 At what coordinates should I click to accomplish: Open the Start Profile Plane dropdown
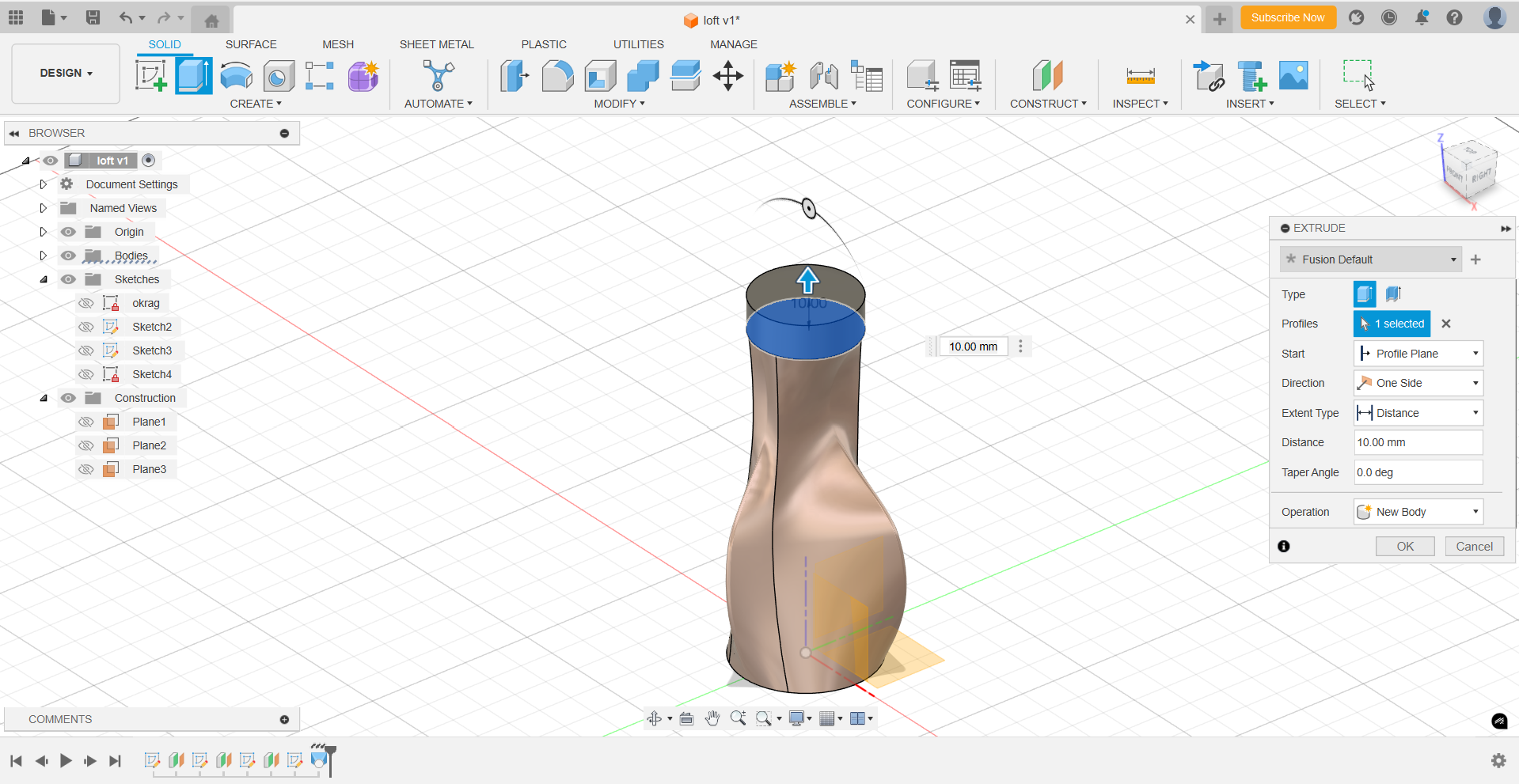point(1418,354)
